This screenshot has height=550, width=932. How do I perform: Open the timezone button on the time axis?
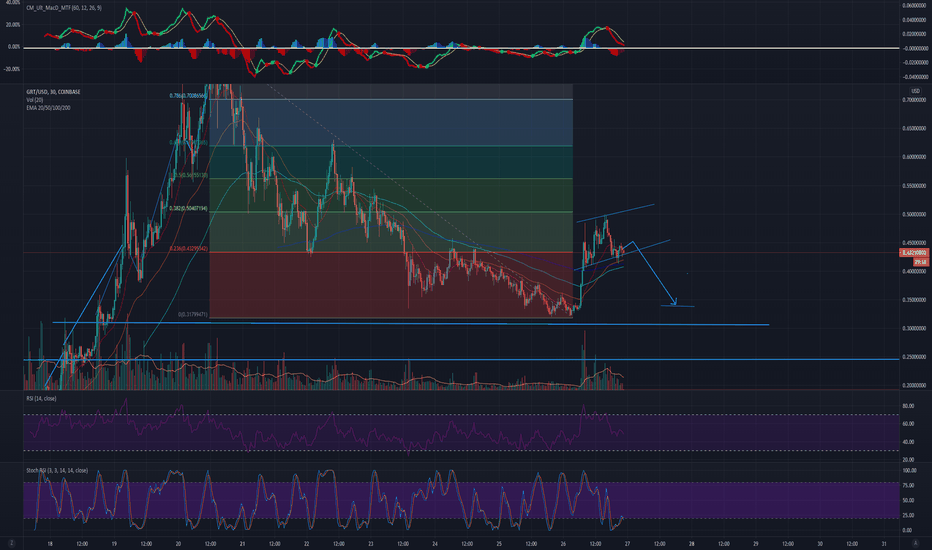click(11, 543)
